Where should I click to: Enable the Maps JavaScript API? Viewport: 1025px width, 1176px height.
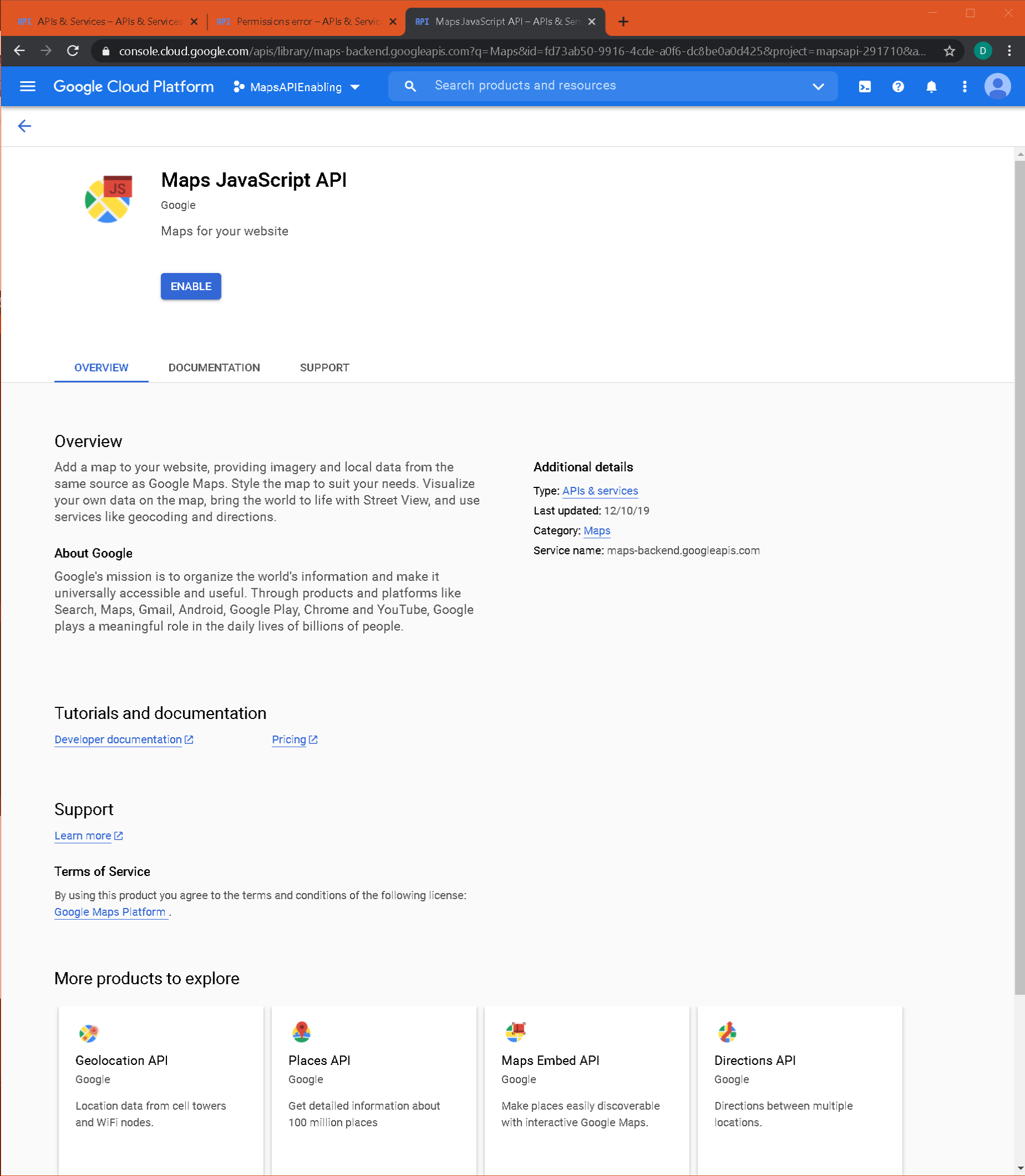(x=191, y=286)
